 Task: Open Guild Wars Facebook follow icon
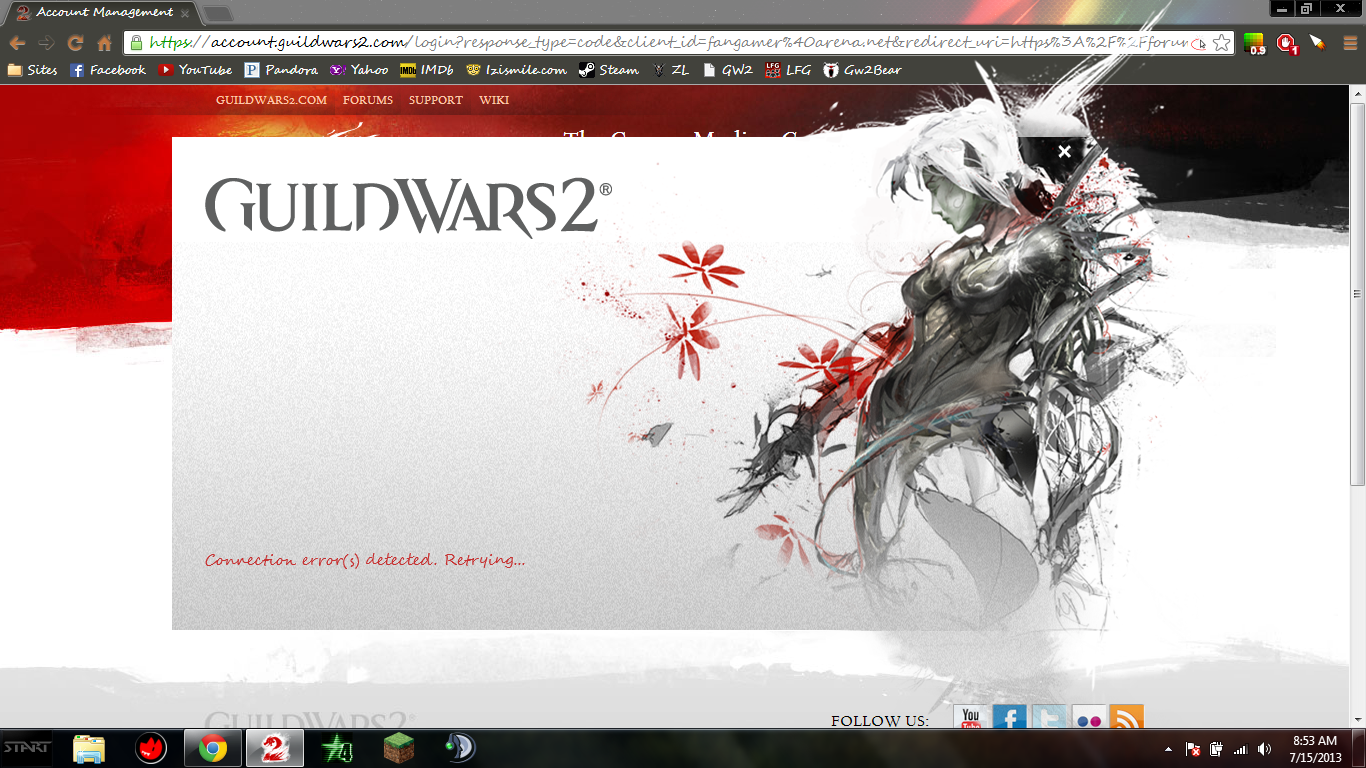click(1009, 718)
